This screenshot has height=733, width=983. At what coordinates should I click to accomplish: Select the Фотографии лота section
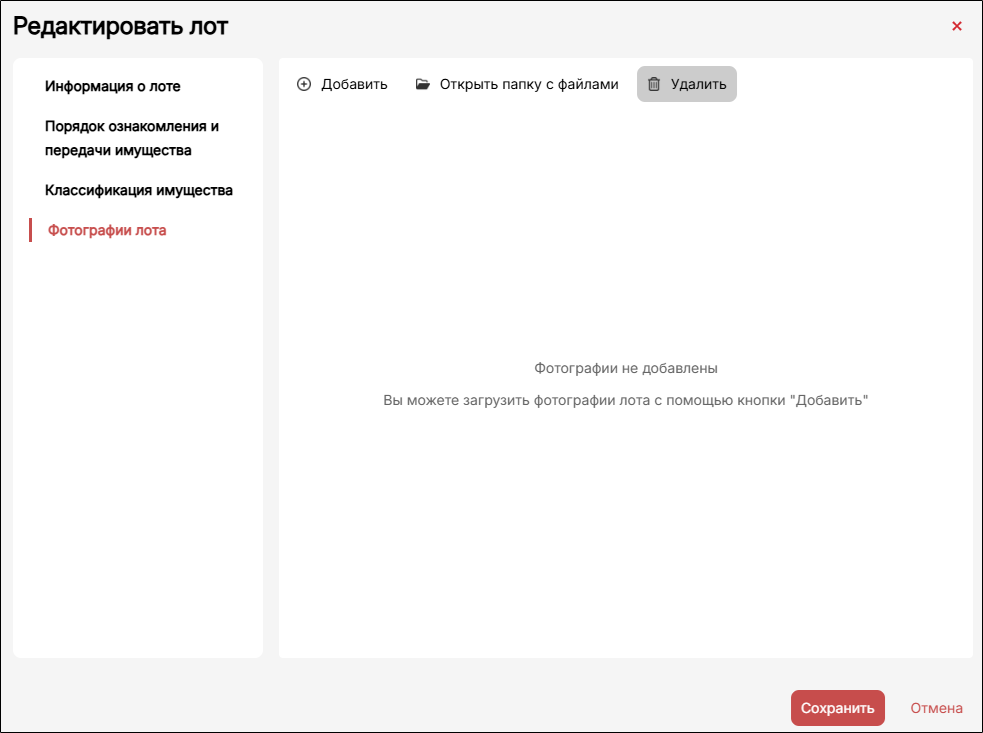(x=107, y=230)
